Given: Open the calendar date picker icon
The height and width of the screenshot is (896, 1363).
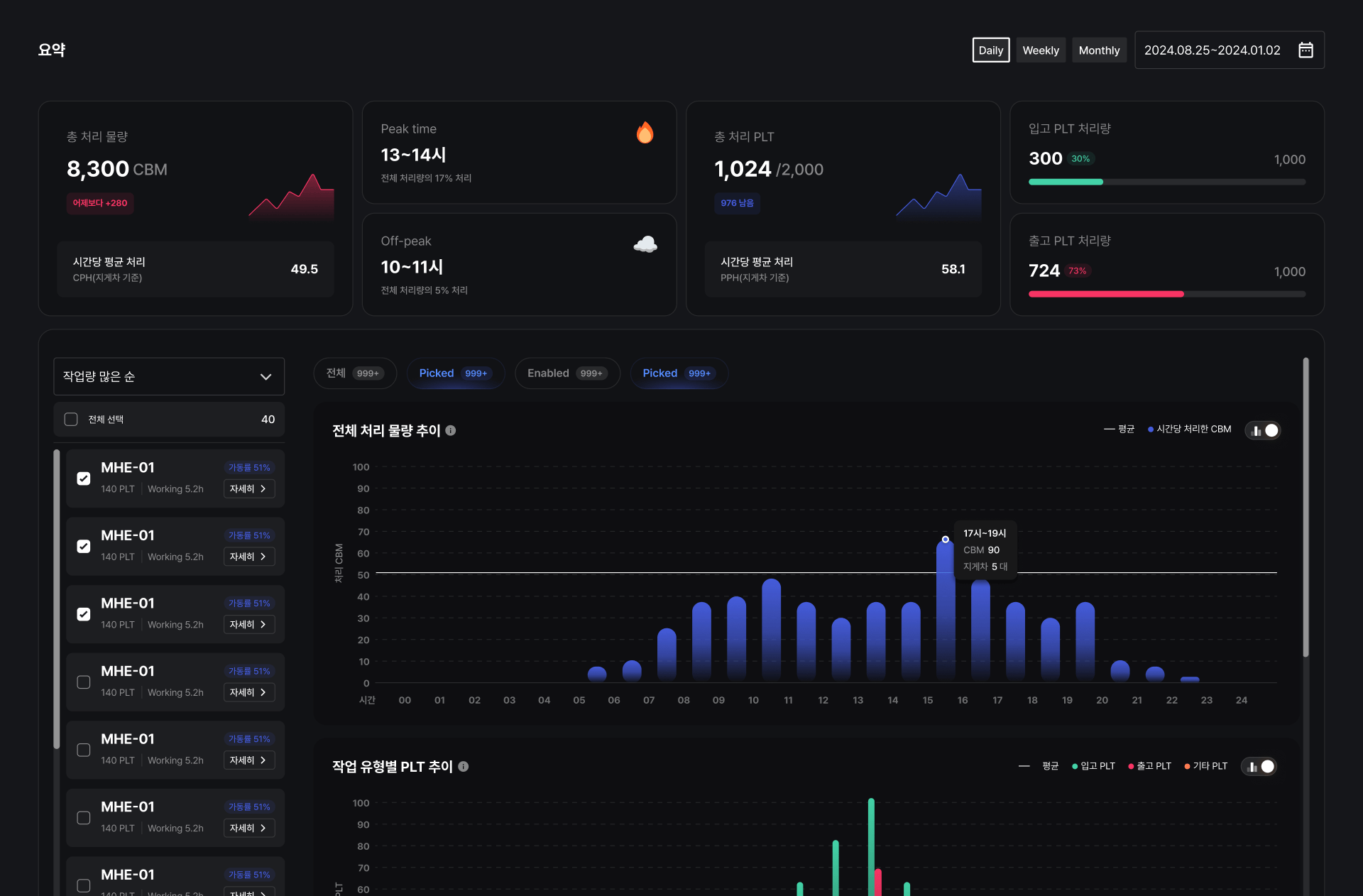Looking at the screenshot, I should [x=1305, y=50].
